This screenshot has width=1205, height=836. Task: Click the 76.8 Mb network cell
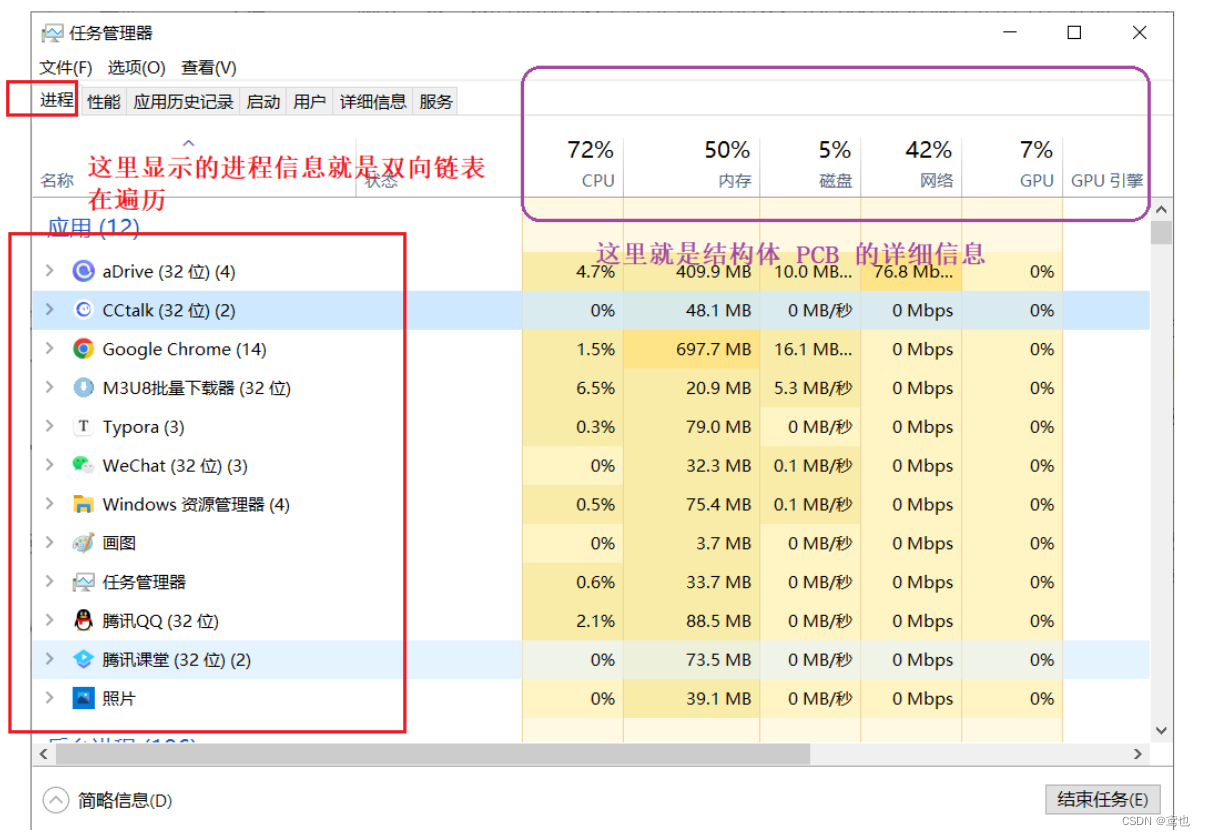pos(913,271)
